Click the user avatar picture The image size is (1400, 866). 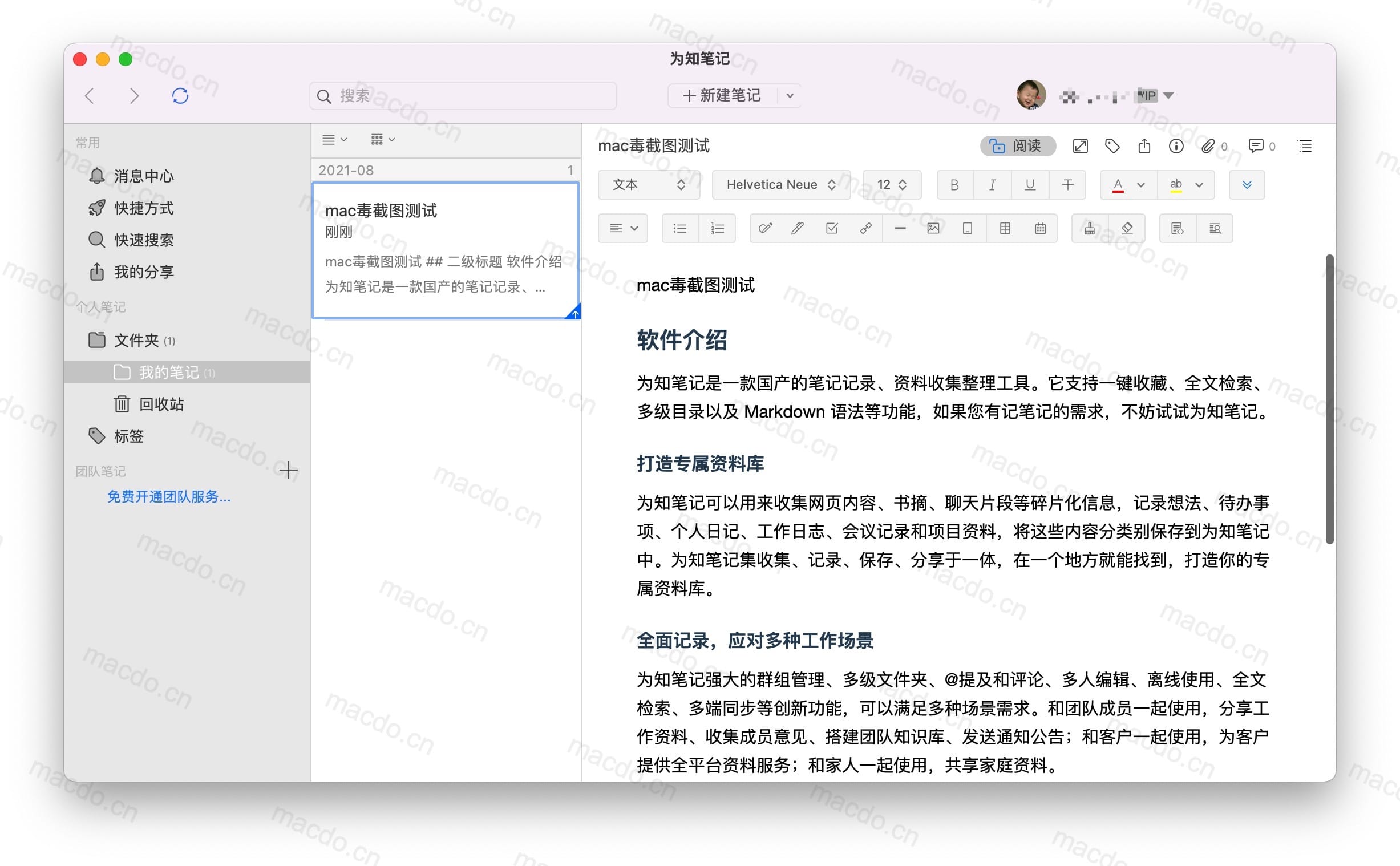coord(1031,95)
